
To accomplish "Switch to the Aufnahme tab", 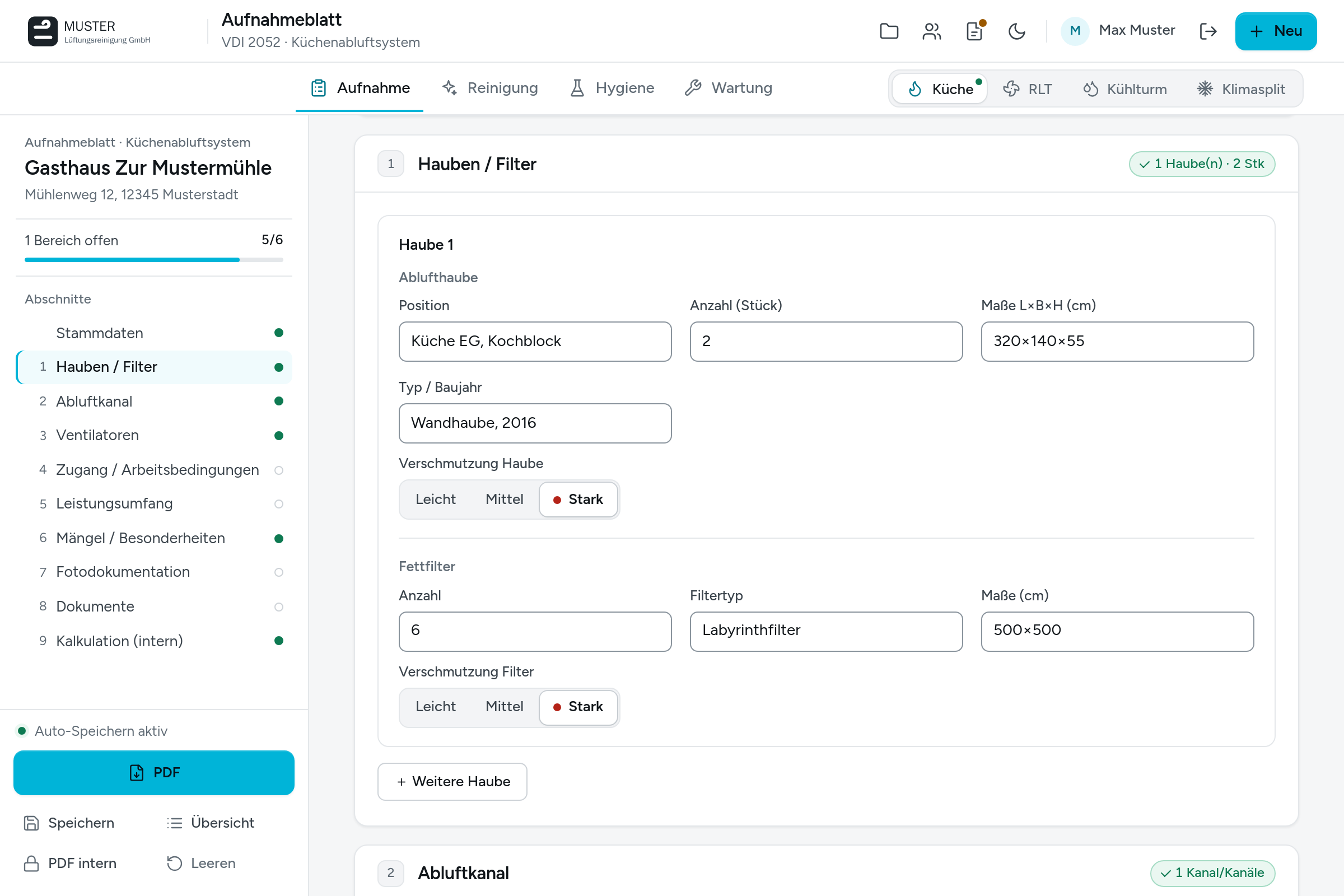I will (x=360, y=88).
